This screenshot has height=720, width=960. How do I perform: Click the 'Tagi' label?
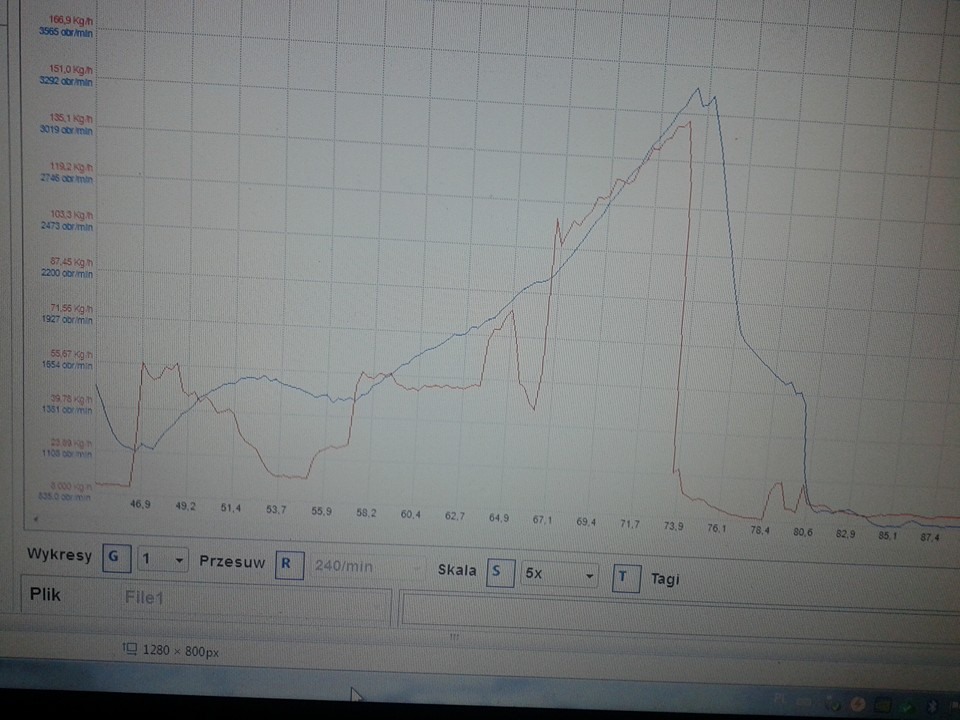pos(665,579)
